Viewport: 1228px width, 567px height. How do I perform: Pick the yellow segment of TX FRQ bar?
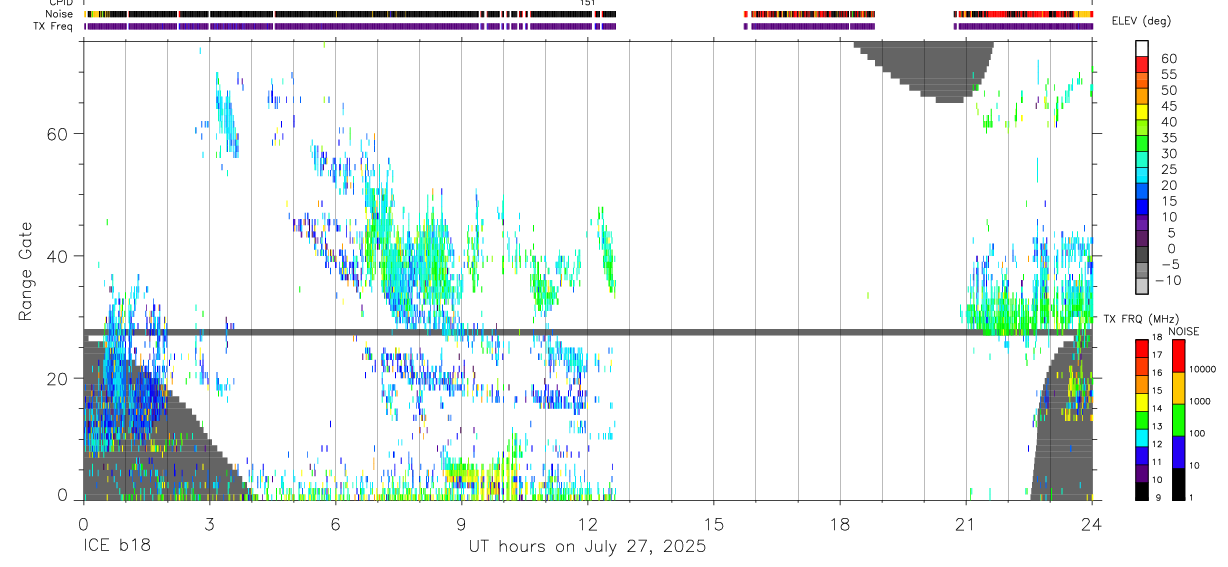[x=1142, y=402]
